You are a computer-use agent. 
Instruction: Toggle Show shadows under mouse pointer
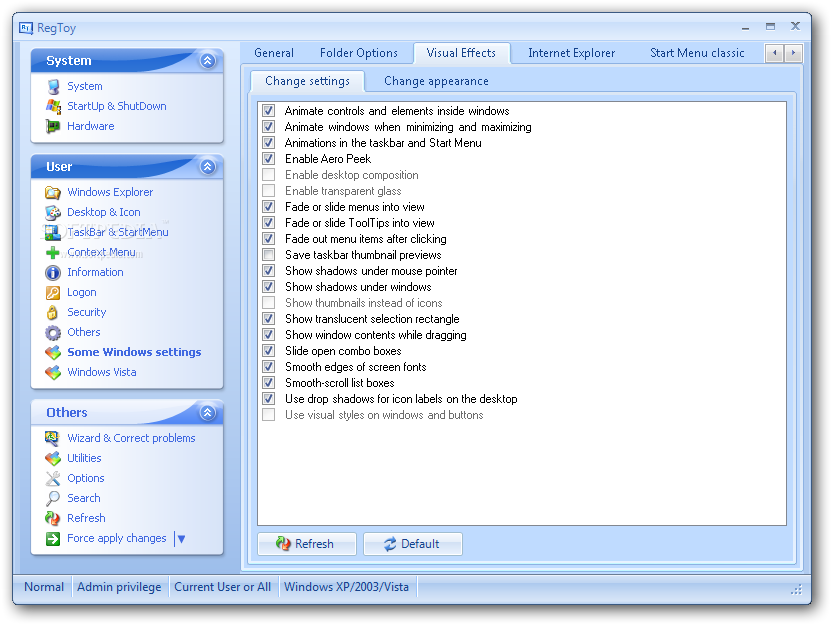pyautogui.click(x=269, y=271)
